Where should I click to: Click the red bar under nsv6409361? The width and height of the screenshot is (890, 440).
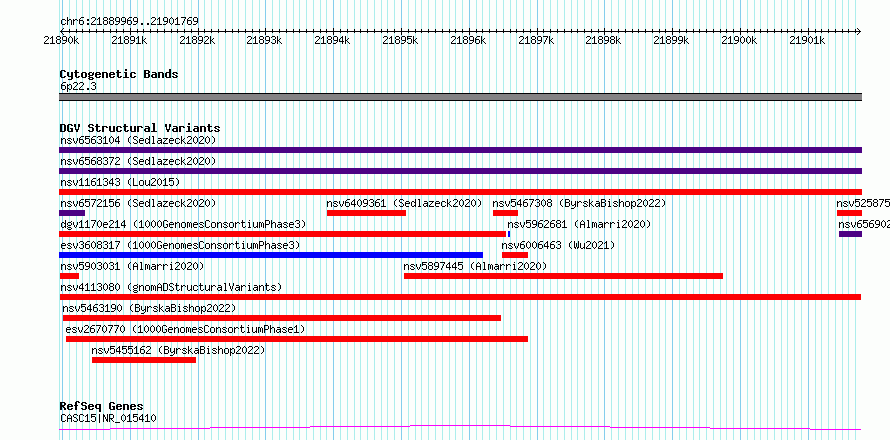[366, 213]
